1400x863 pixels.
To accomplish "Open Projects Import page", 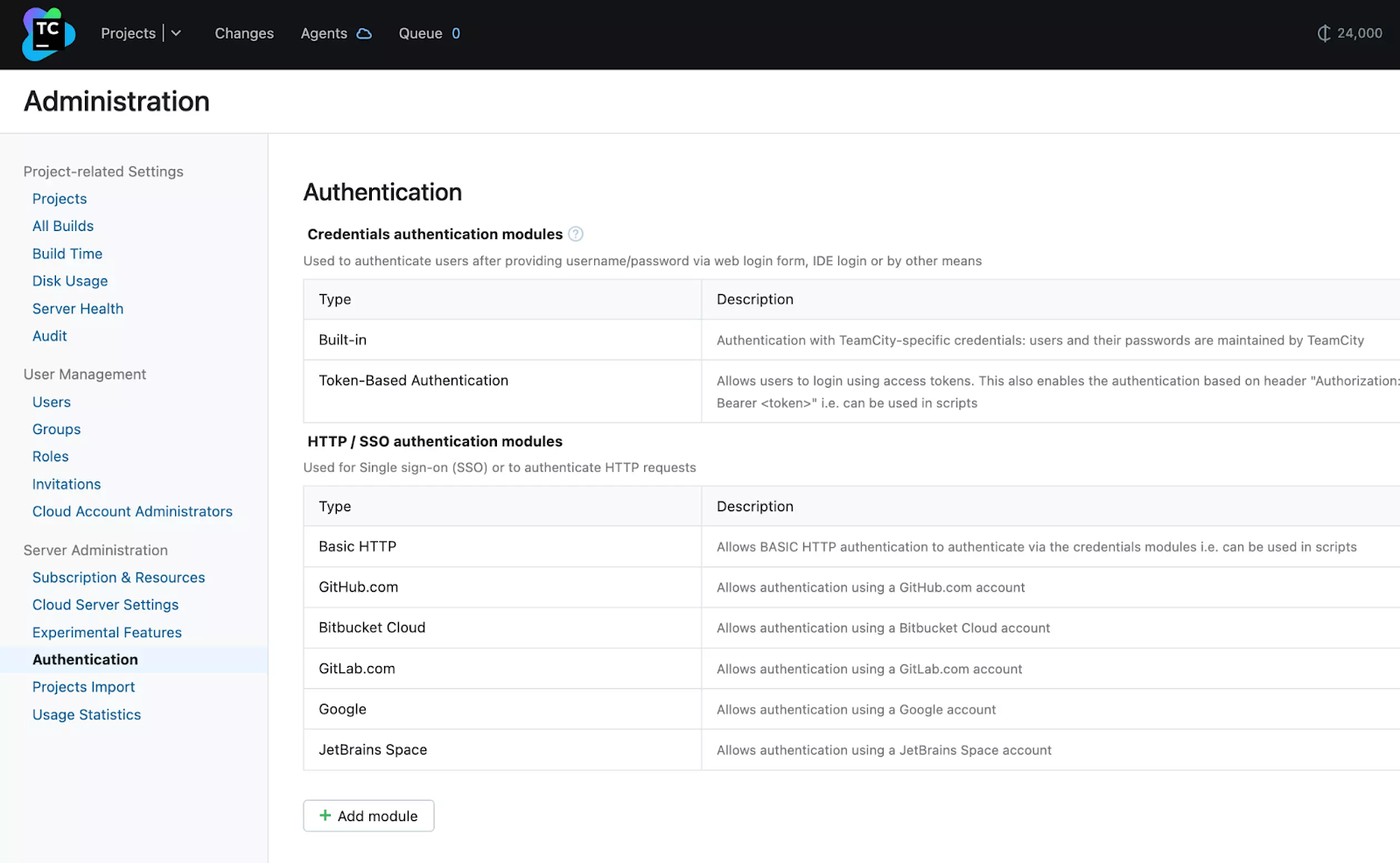I will tap(84, 687).
